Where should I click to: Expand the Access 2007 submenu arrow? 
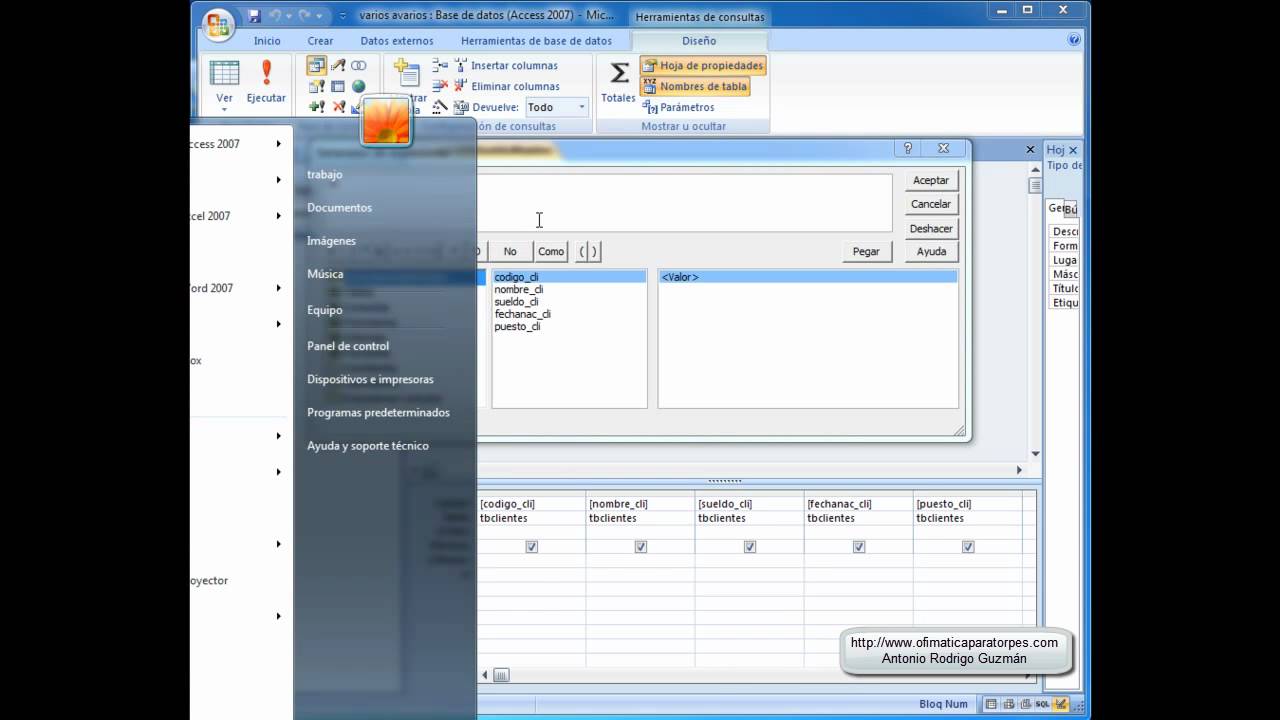279,144
